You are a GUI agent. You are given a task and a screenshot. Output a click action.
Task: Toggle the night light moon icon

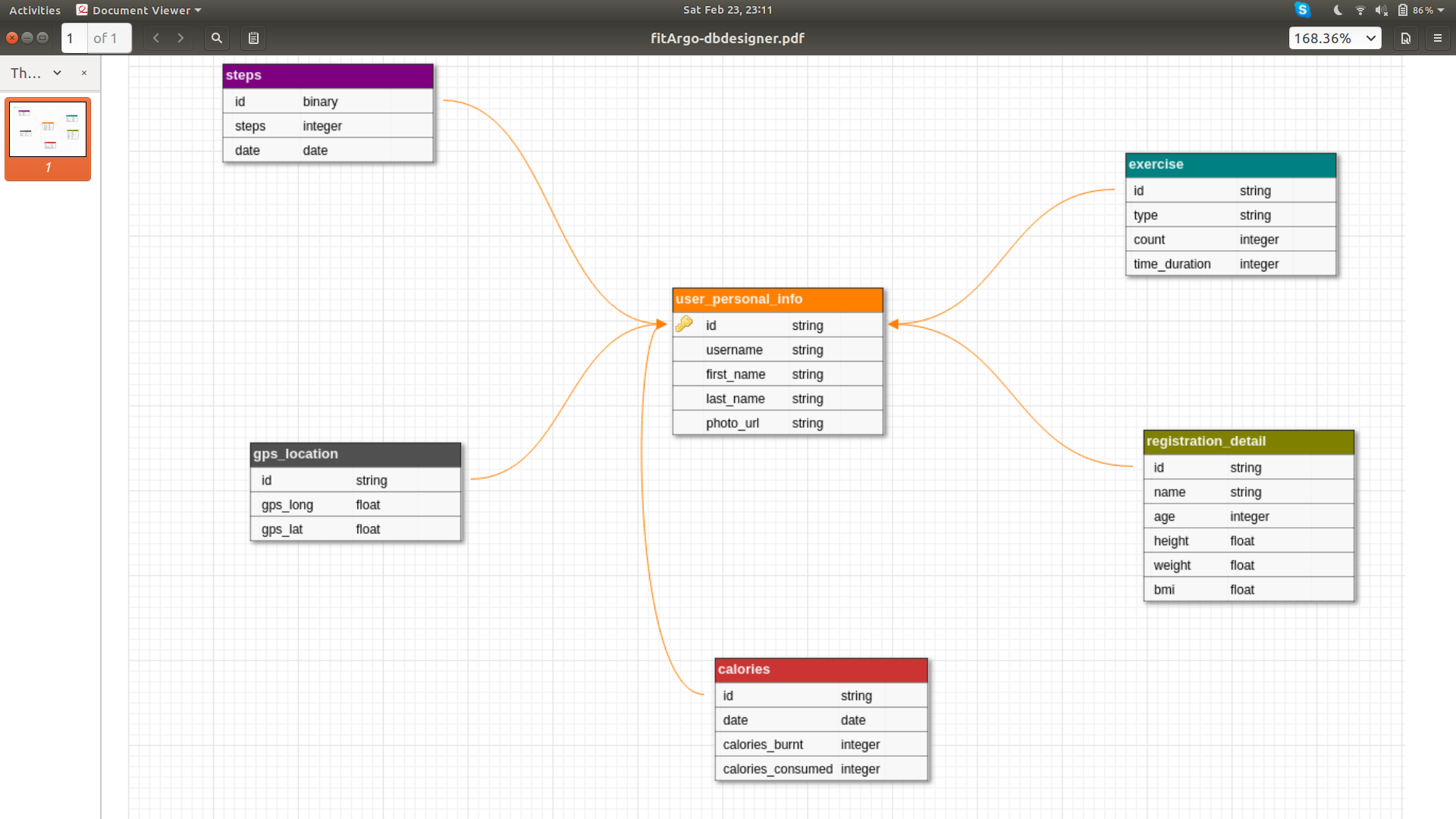coord(1338,10)
